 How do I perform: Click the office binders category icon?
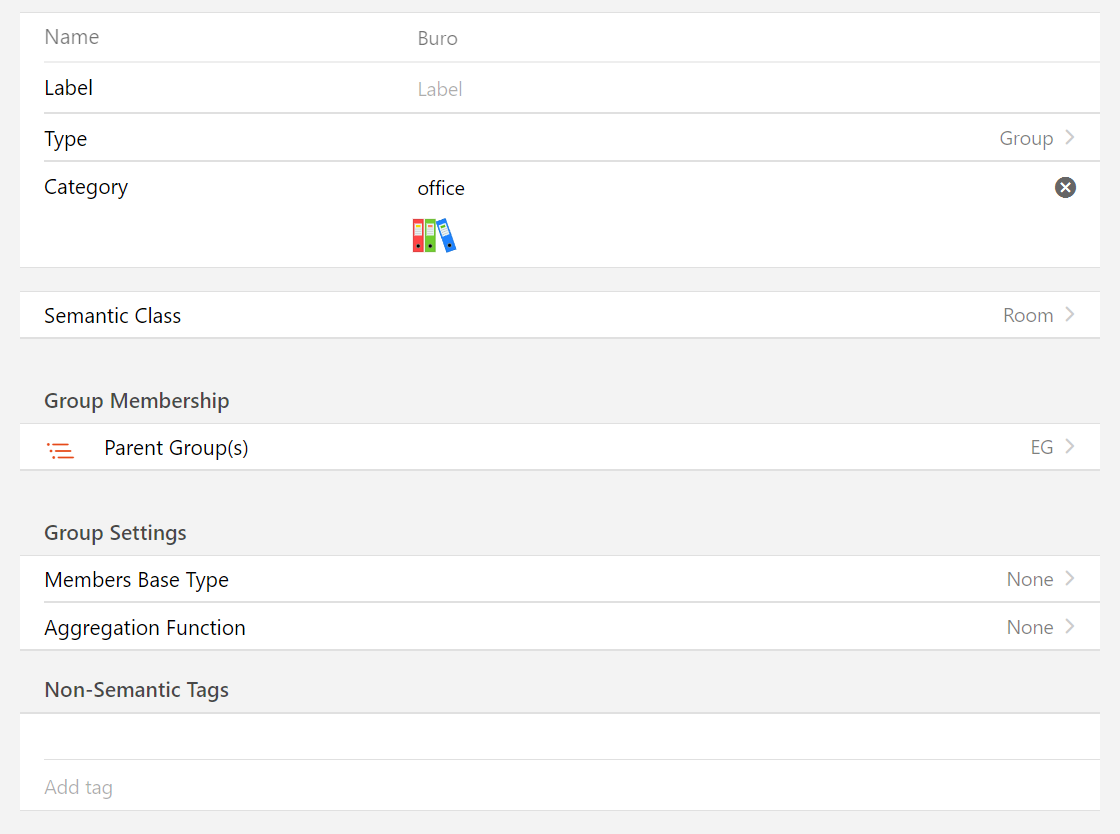click(x=434, y=236)
